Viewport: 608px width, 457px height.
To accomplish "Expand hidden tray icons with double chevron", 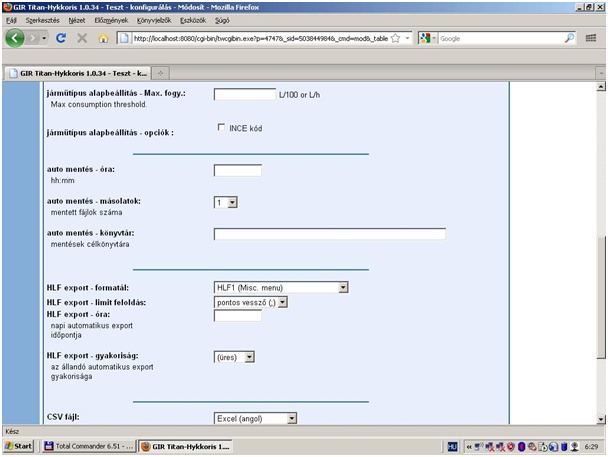I will 468,447.
